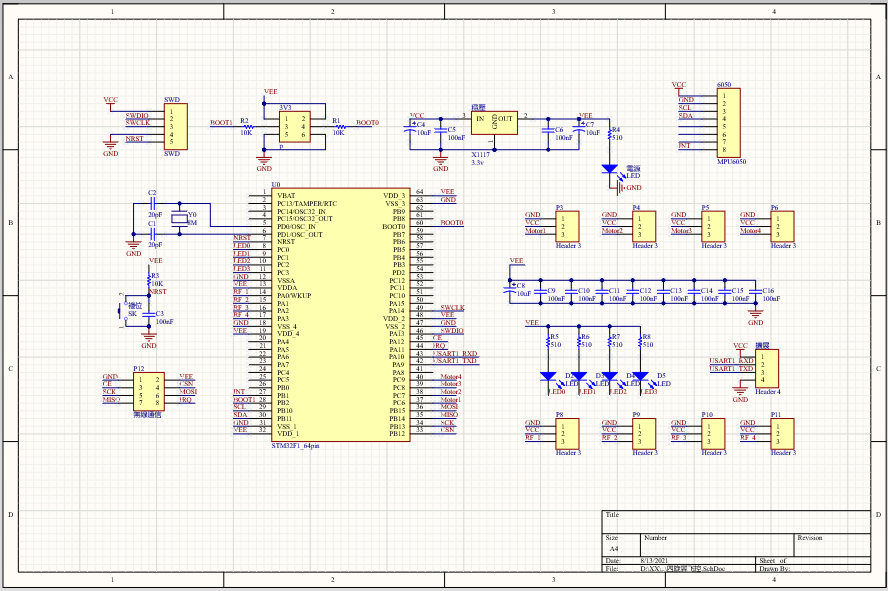Select the 3V3 boot jumper header
The width and height of the screenshot is (888, 591).
294,127
